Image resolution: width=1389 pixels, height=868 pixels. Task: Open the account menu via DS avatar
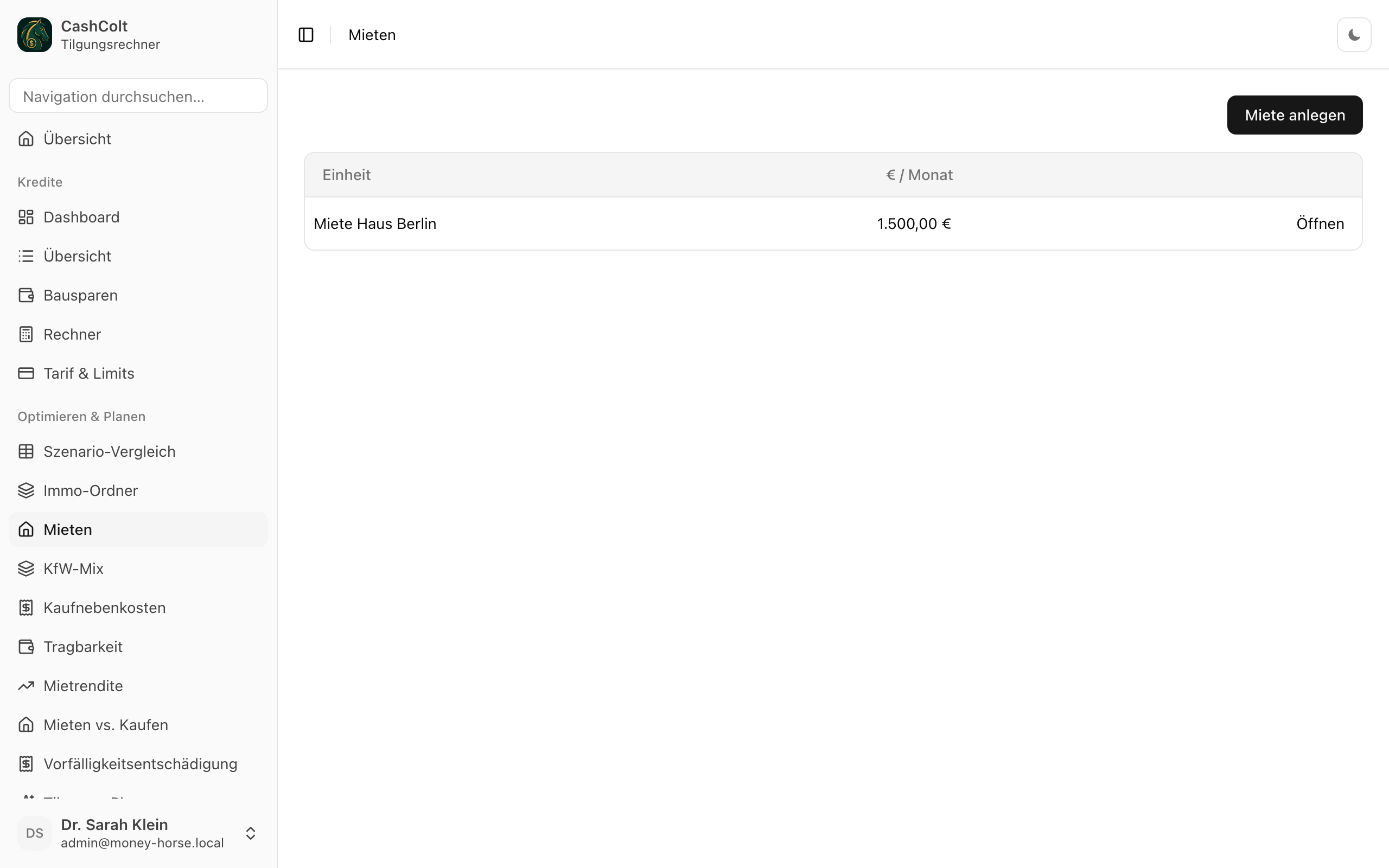point(34,833)
